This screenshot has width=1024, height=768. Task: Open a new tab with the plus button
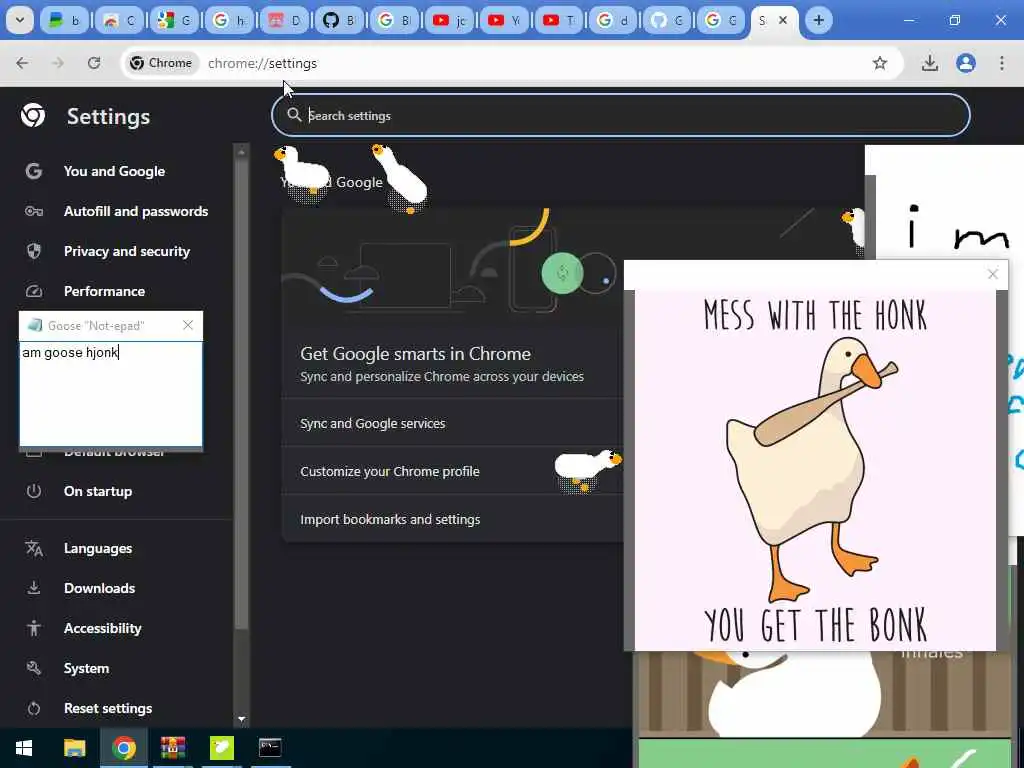tap(818, 20)
